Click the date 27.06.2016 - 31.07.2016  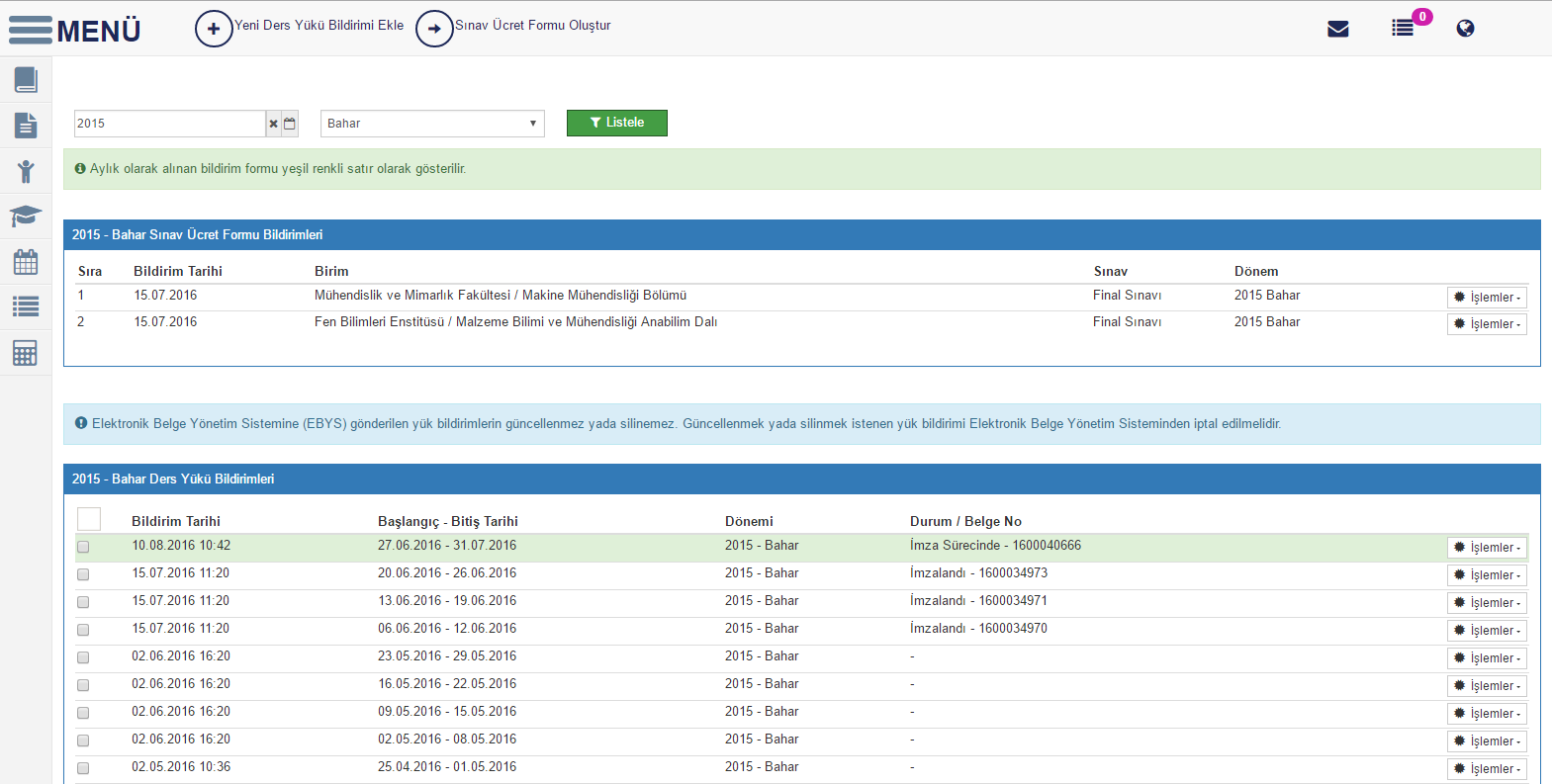point(447,546)
